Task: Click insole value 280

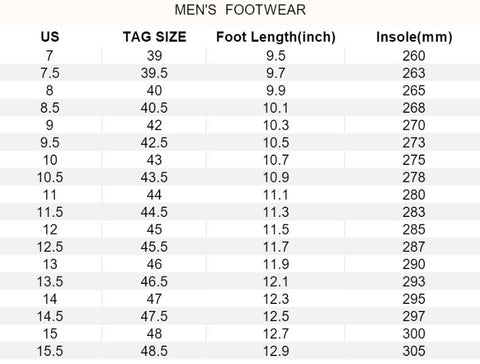Action: click(x=414, y=194)
